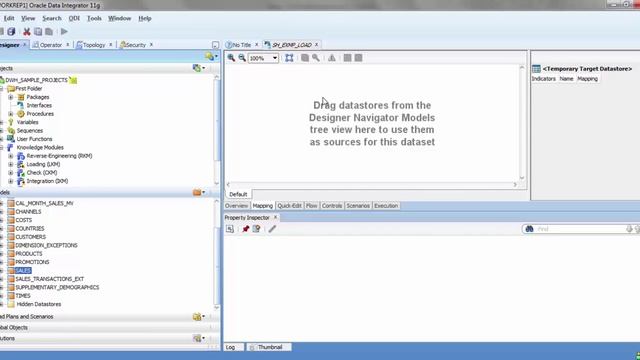Viewport: 640px width, 360px height.
Task: Click the pin icon in Property Inspector
Action: coord(245,229)
